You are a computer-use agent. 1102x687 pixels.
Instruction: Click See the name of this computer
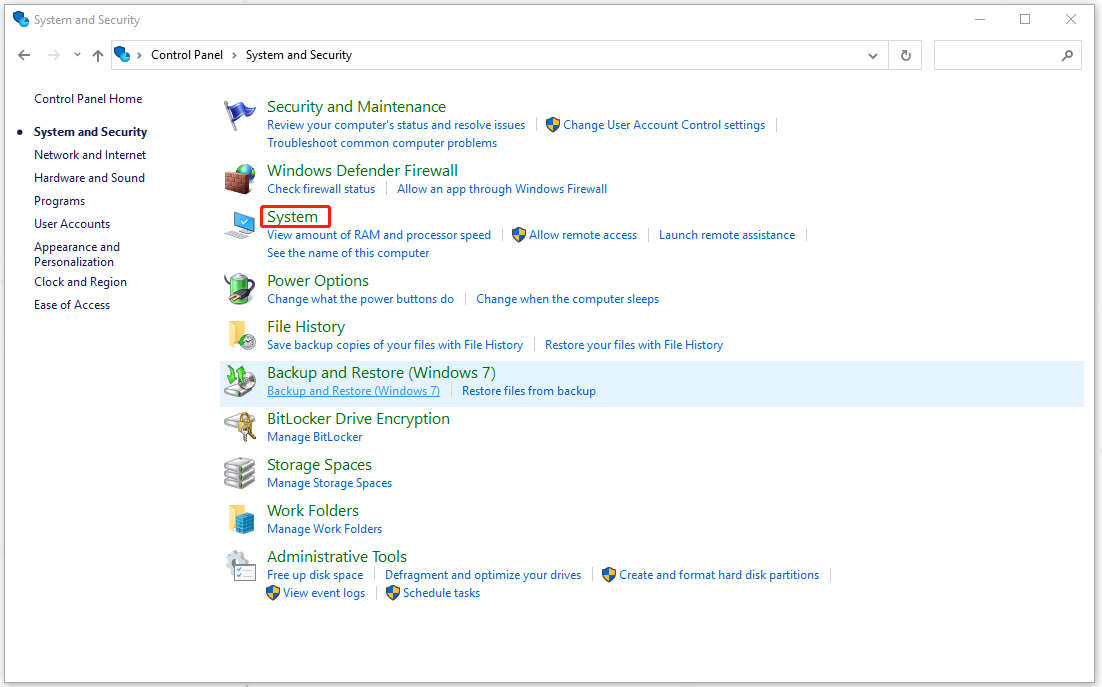[x=348, y=253]
